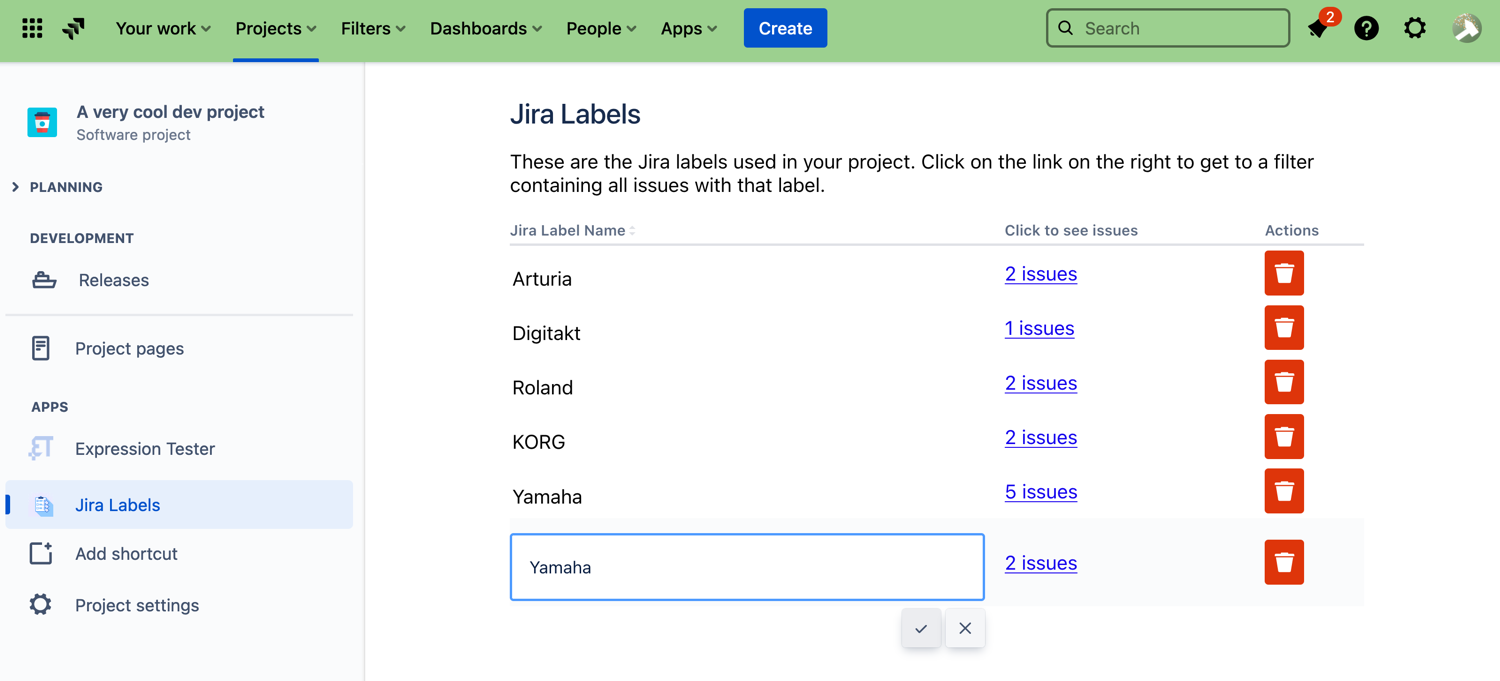Image resolution: width=1500 pixels, height=681 pixels.
Task: Delete the KORG label
Action: 1284,437
